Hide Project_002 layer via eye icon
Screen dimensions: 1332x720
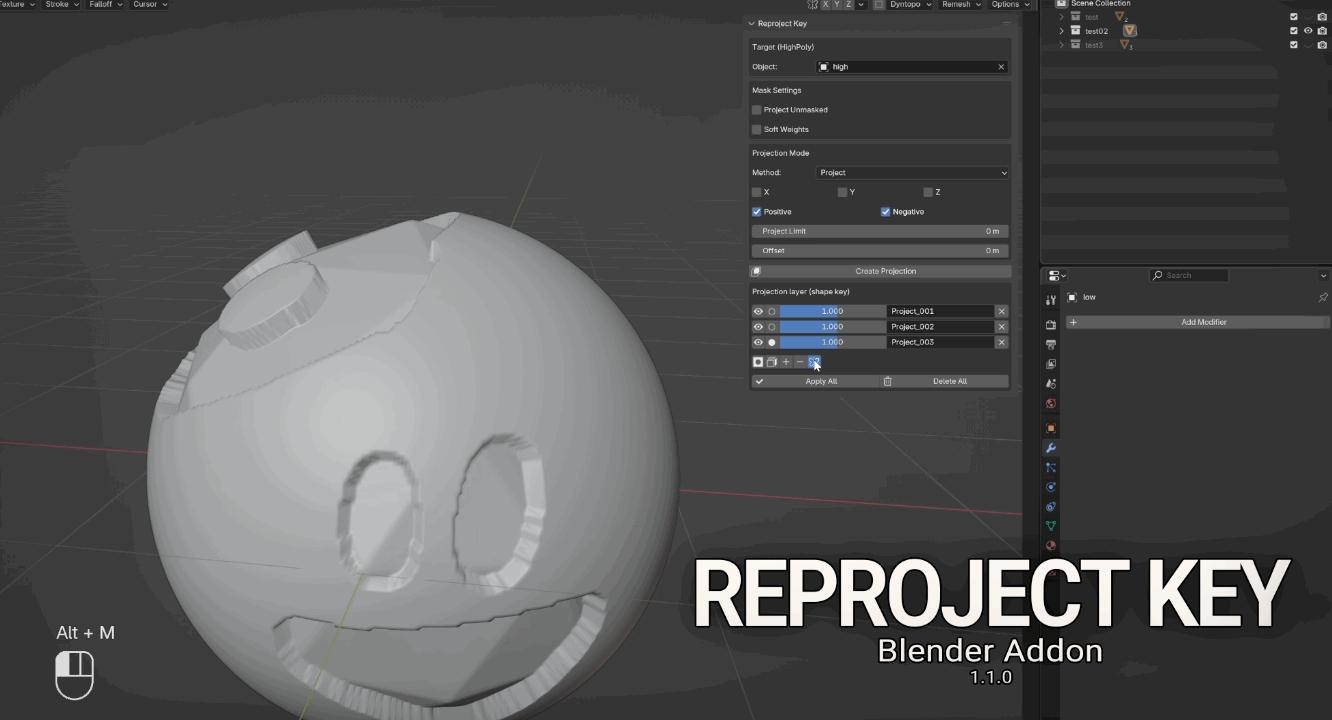[x=758, y=327]
